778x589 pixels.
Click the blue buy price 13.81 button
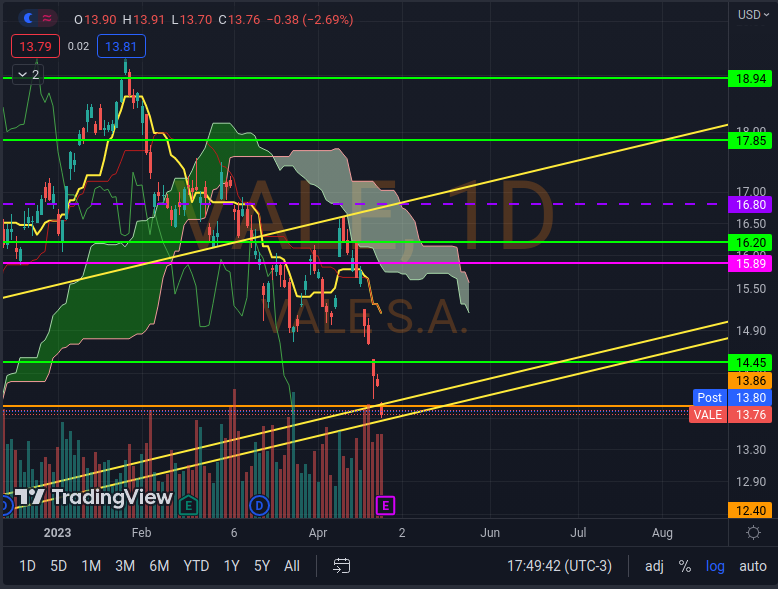tap(121, 46)
